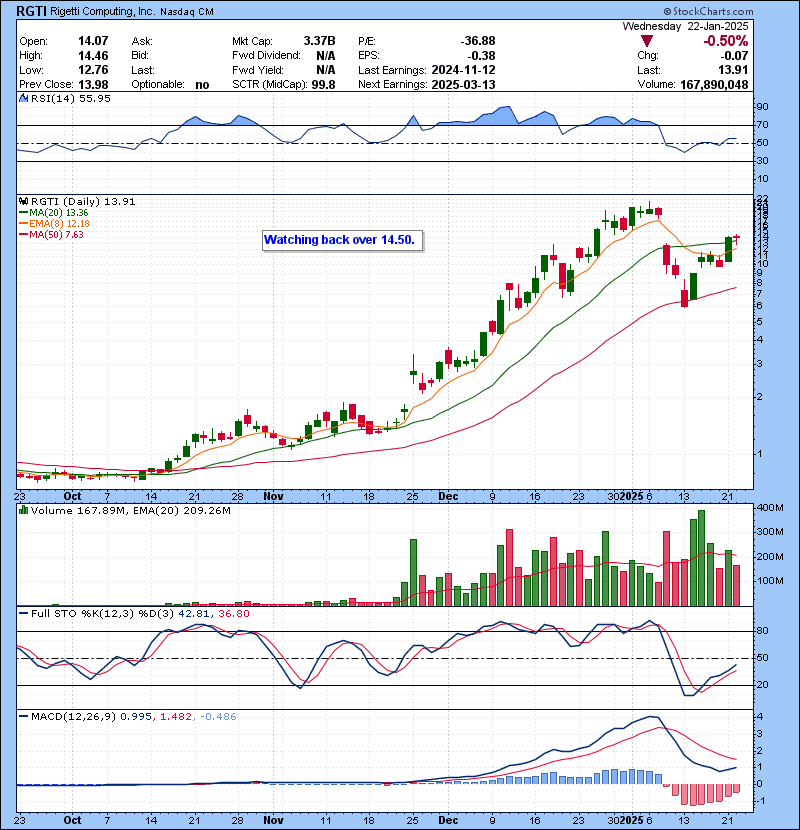Click the RSI(14) indicator icon
Image resolution: width=800 pixels, height=830 pixels.
pyautogui.click(x=23, y=98)
